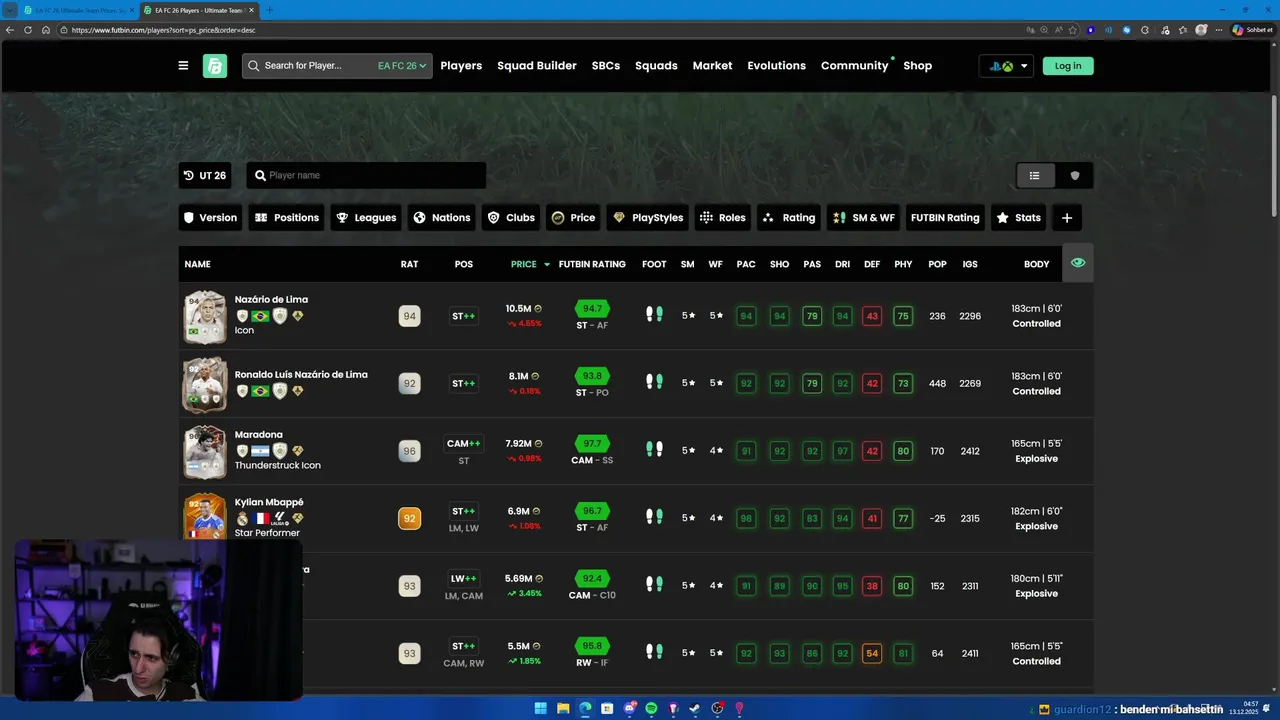Screen dimensions: 1280x720
Task: Toggle the green eye column visibility icon
Action: [x=1078, y=262]
